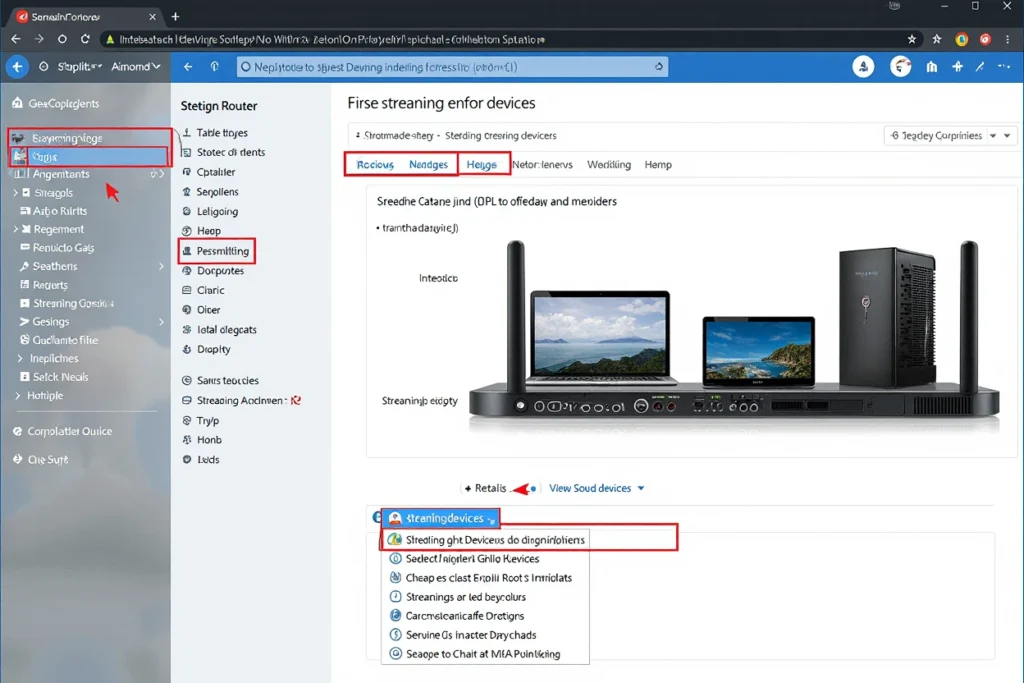Screen dimensions: 1024x683
Task: Open the Che Suft link in the sidebar
Action: tap(39, 459)
